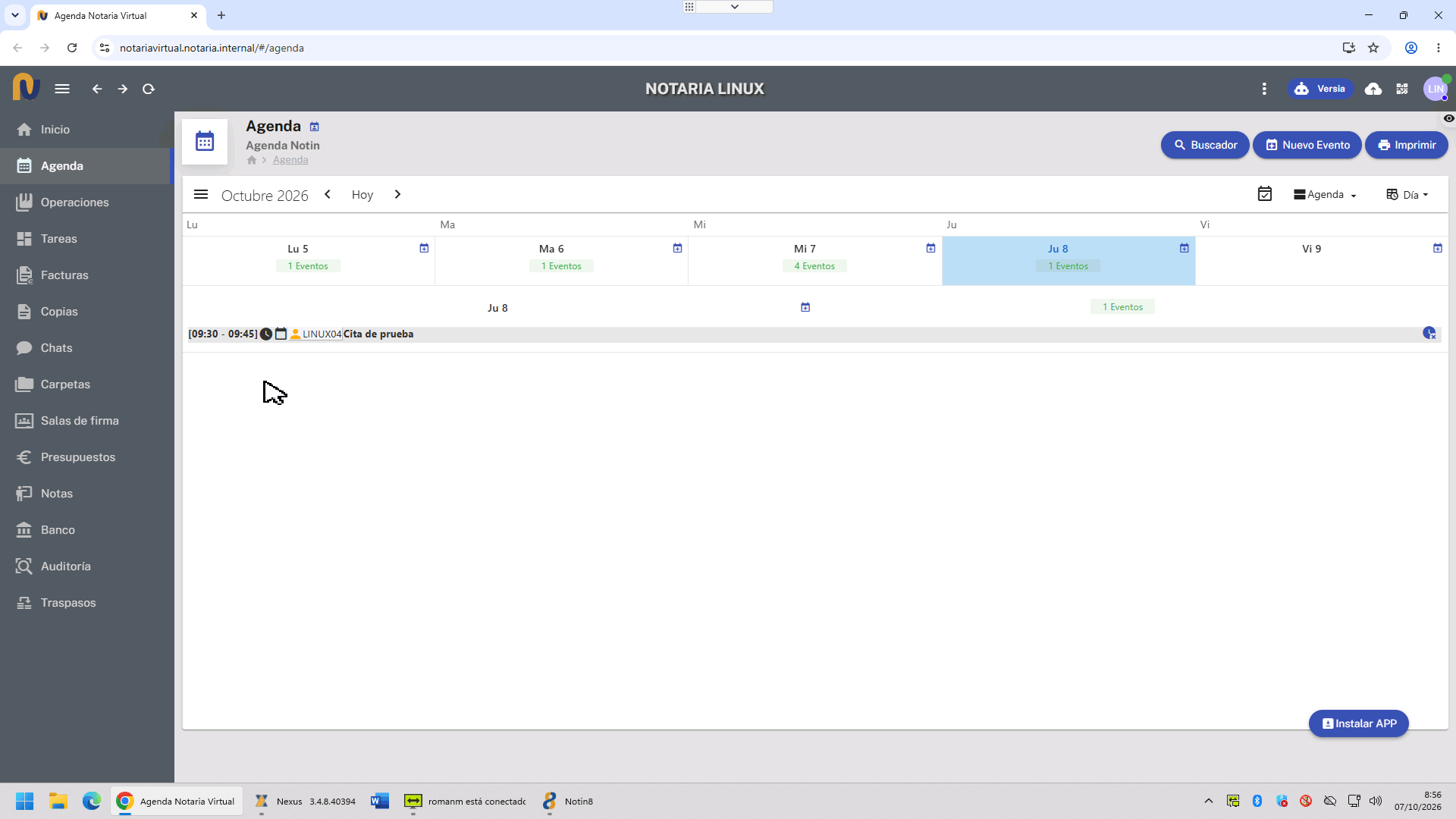Open header vertical three-dots menu
This screenshot has width=1456, height=819.
[x=1264, y=89]
